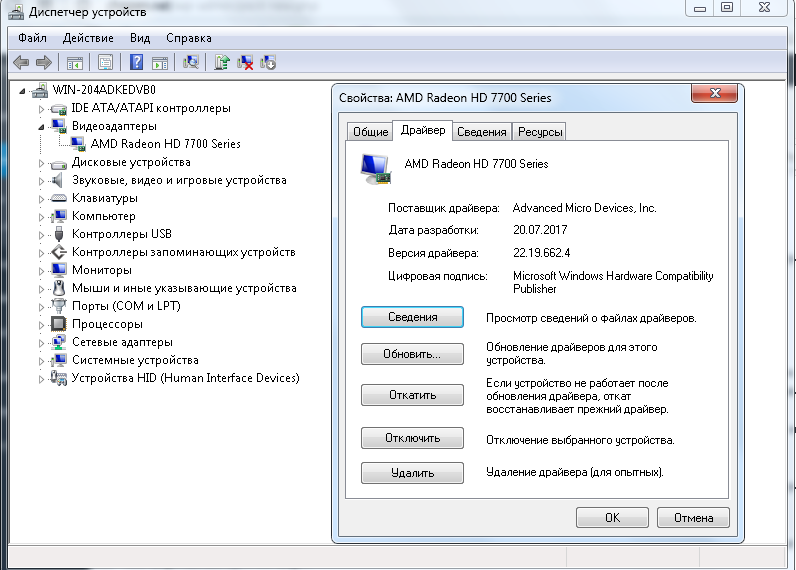Switch to the Ресурсы tab
Viewport: 796px width, 570px height.
[540, 132]
